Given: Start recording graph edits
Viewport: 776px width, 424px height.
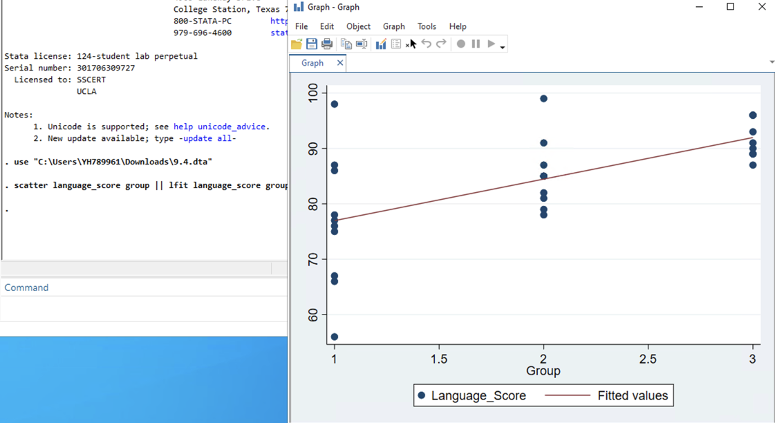Looking at the screenshot, I should tap(461, 44).
